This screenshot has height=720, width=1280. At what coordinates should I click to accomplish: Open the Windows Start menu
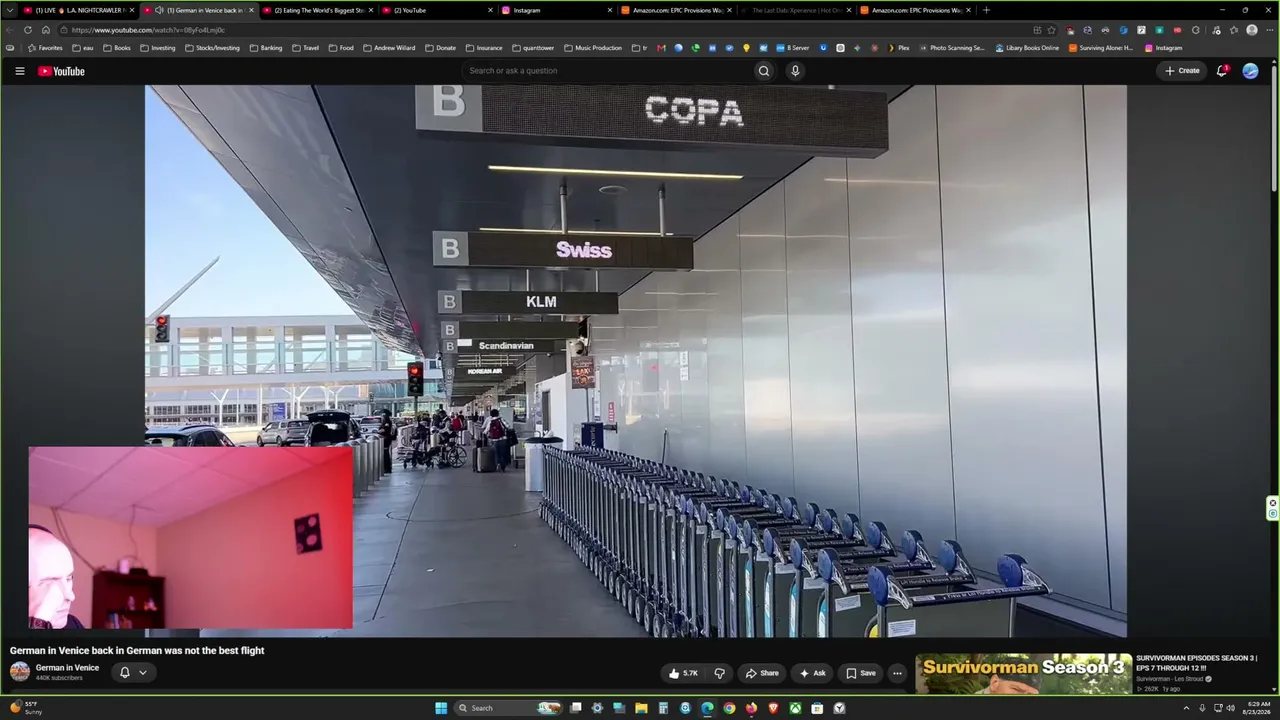point(441,708)
